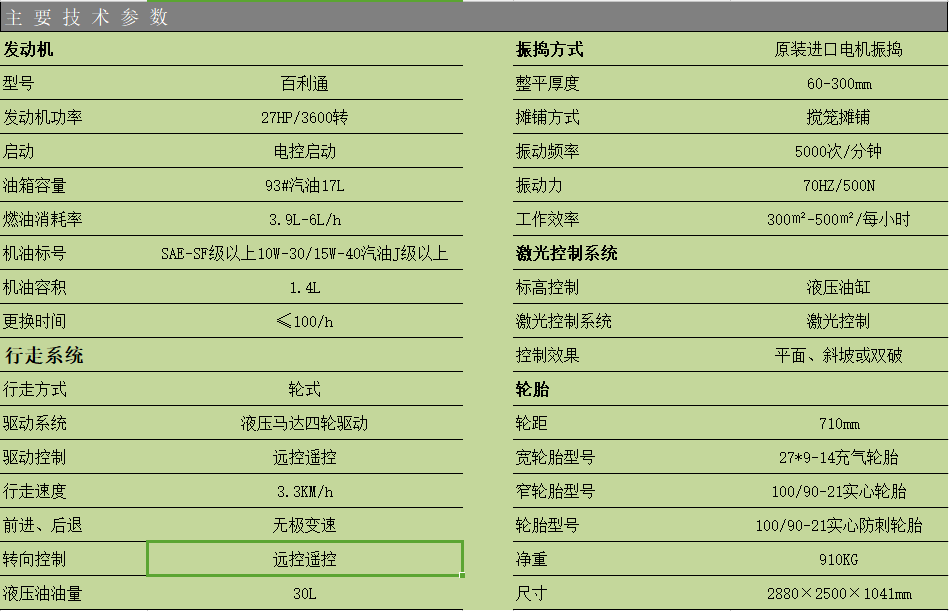Select the 平面、斜坡或双破 value cell
The width and height of the screenshot is (949, 611).
pos(839,355)
